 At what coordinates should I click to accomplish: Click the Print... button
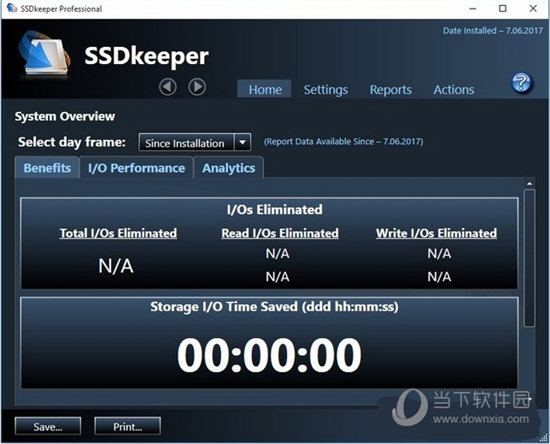128,426
